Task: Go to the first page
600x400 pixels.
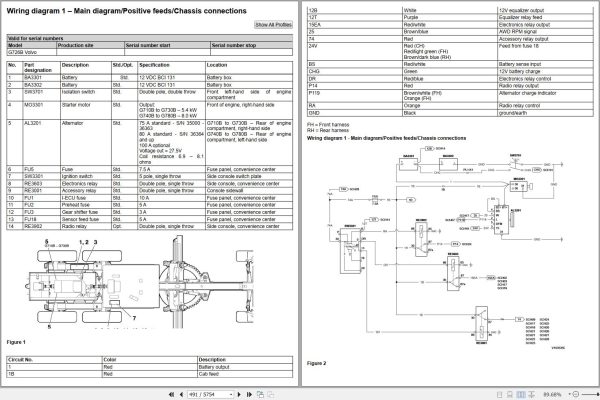Action: 171,394
